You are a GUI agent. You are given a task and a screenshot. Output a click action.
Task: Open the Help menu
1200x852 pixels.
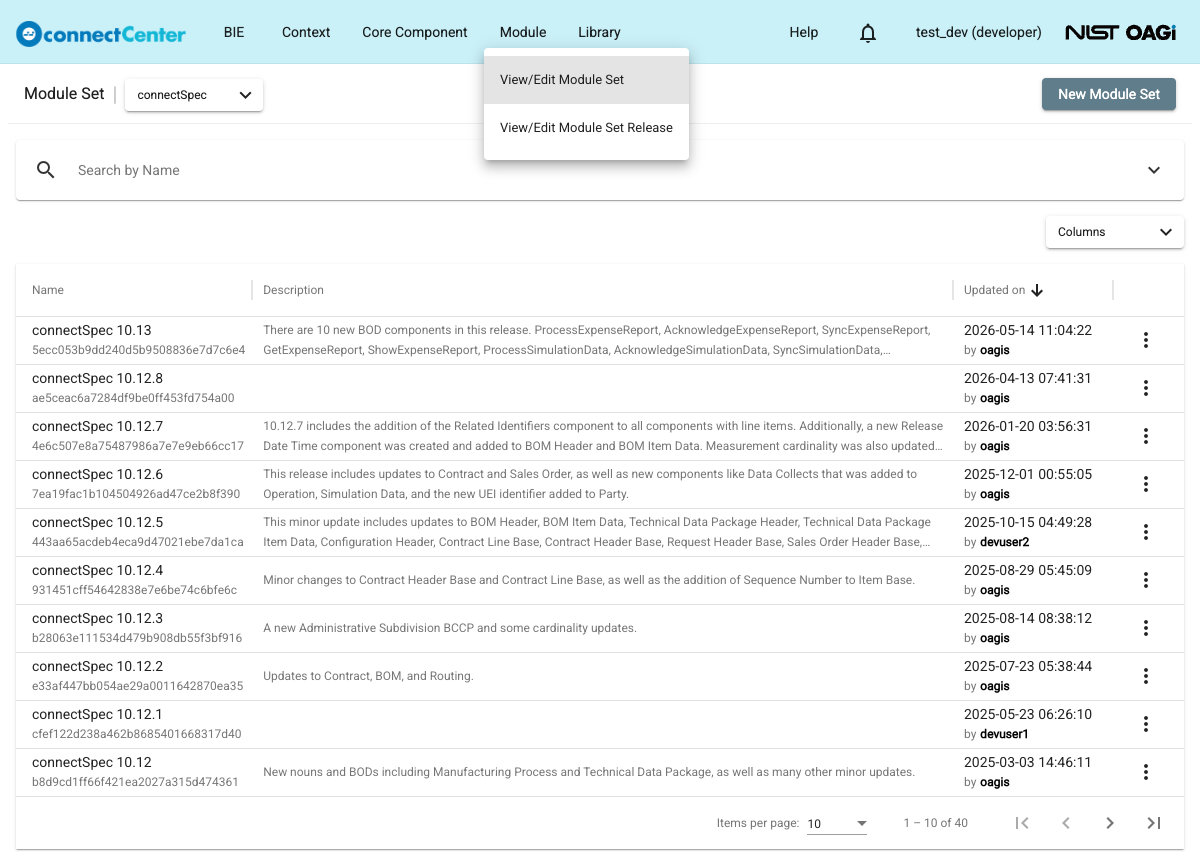pyautogui.click(x=804, y=32)
